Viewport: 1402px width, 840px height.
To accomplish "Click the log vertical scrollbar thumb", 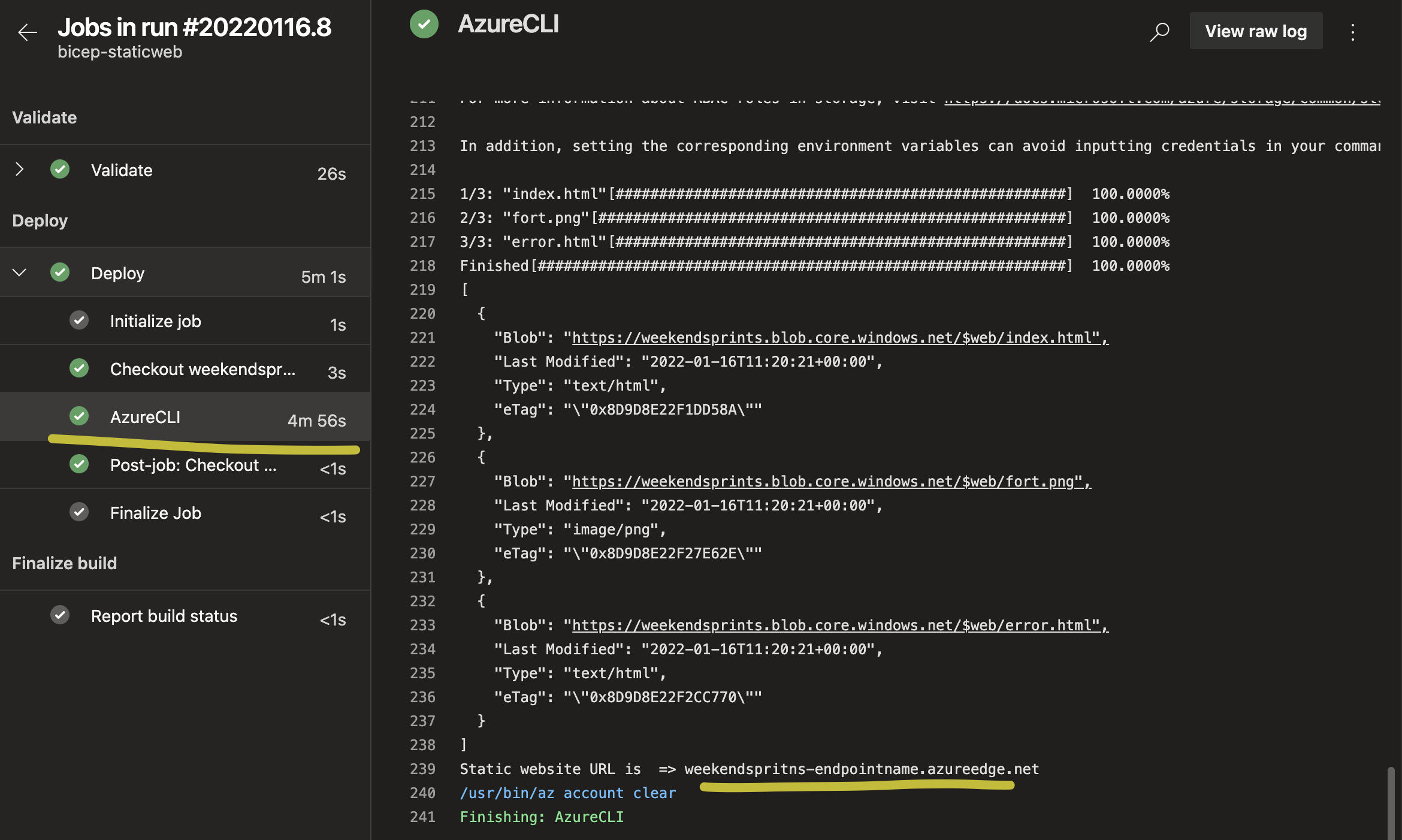I will tap(1391, 802).
